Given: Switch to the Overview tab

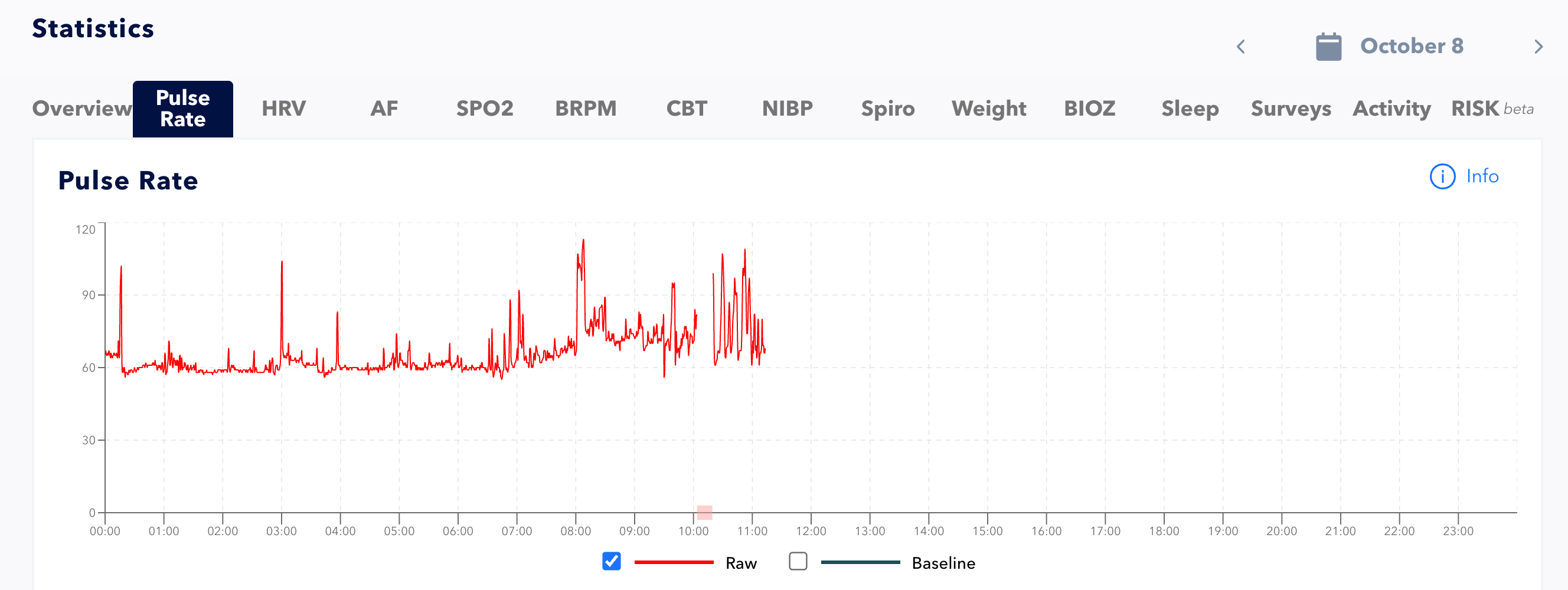Looking at the screenshot, I should 81,109.
